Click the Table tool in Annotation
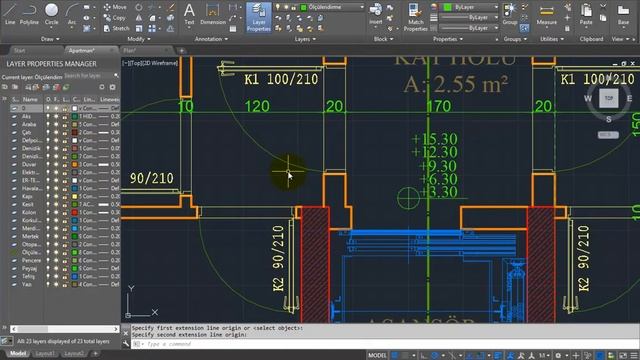Screen dimensions: 640x360 click(233, 29)
